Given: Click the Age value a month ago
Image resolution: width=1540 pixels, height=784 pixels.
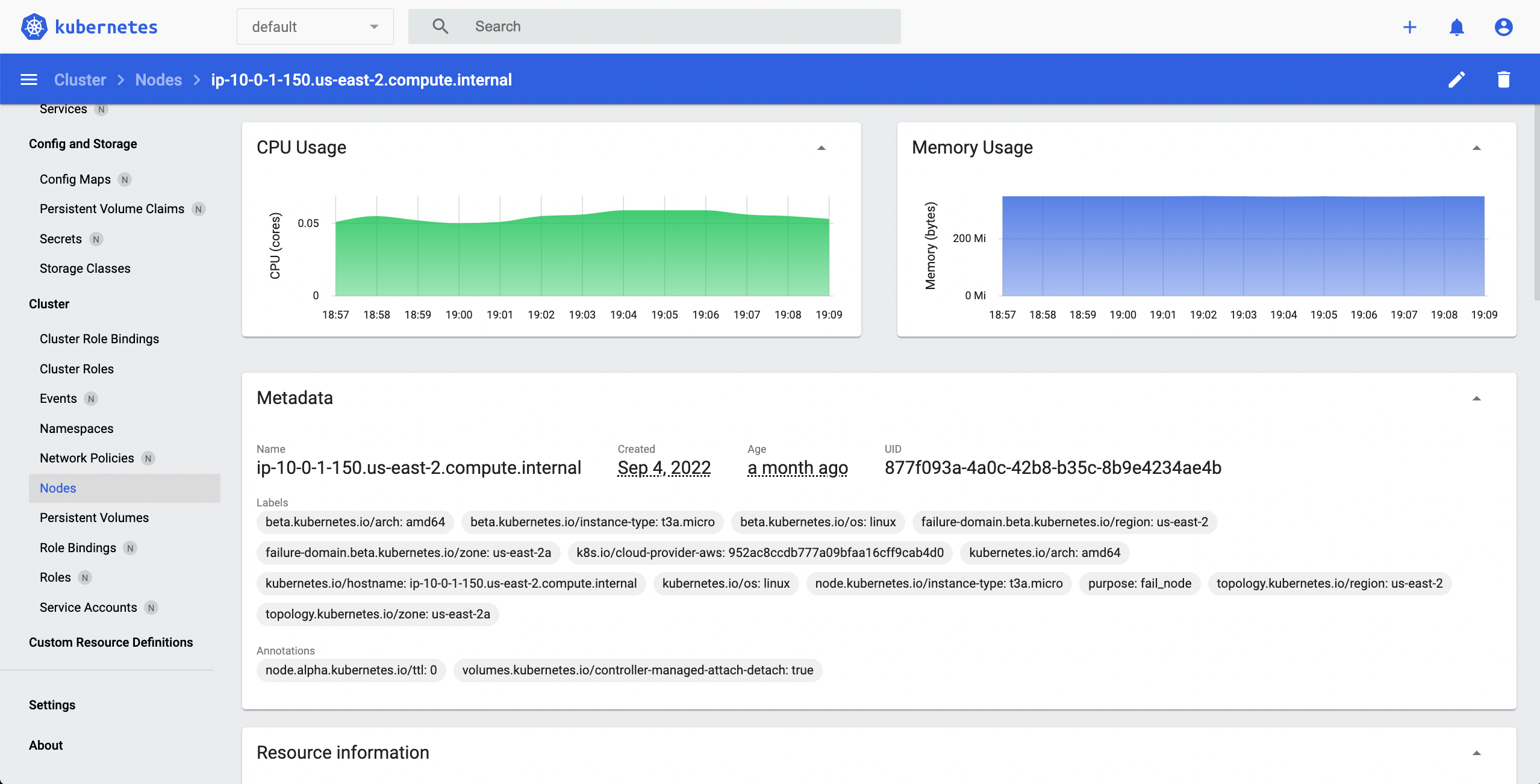Looking at the screenshot, I should pos(797,468).
